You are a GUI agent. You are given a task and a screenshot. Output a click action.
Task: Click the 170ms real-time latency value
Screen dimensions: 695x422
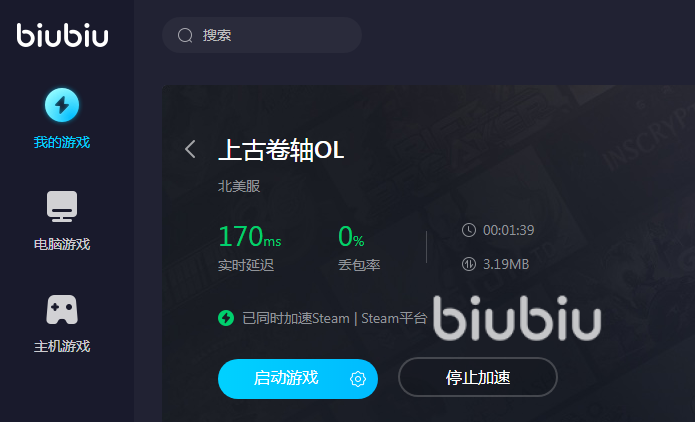250,236
